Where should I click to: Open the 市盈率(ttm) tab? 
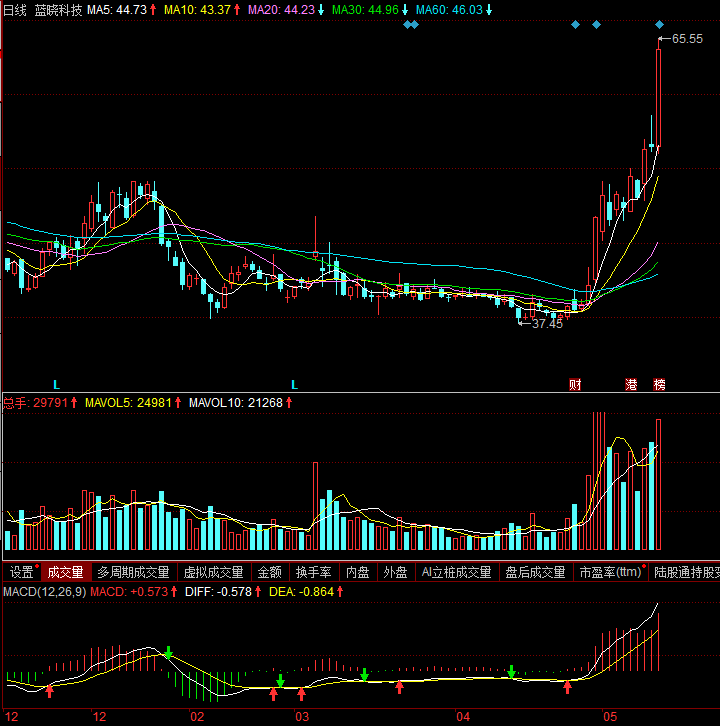click(610, 573)
